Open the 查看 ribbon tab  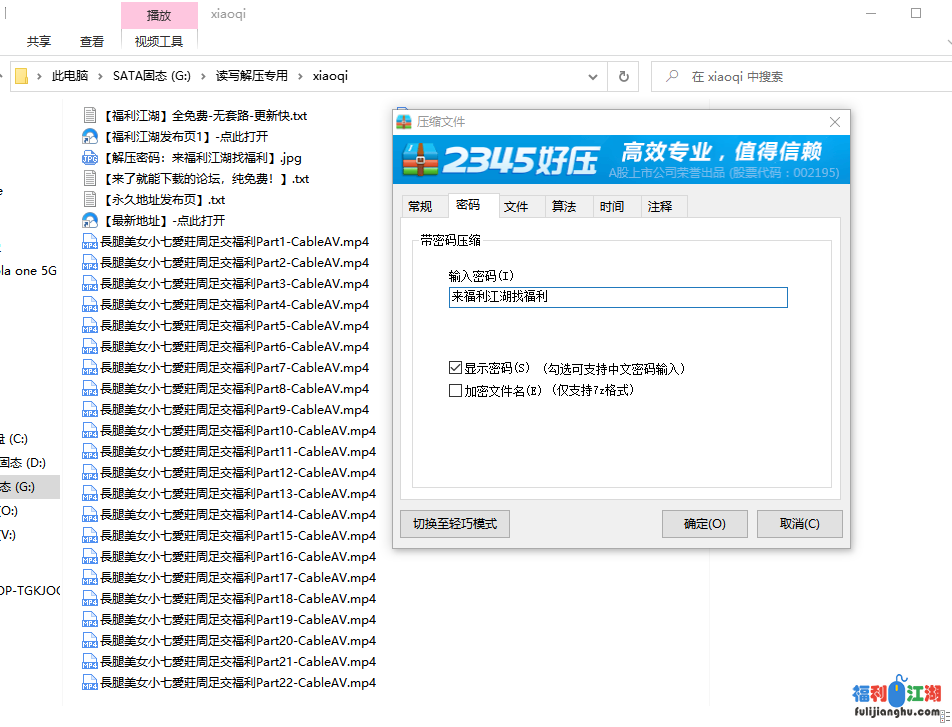tap(92, 41)
